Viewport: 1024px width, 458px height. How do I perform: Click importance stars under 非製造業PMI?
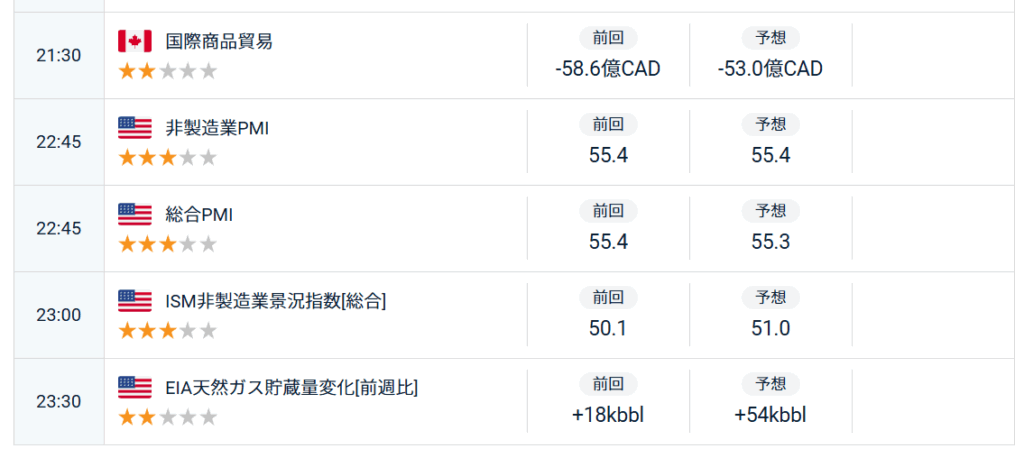(167, 157)
